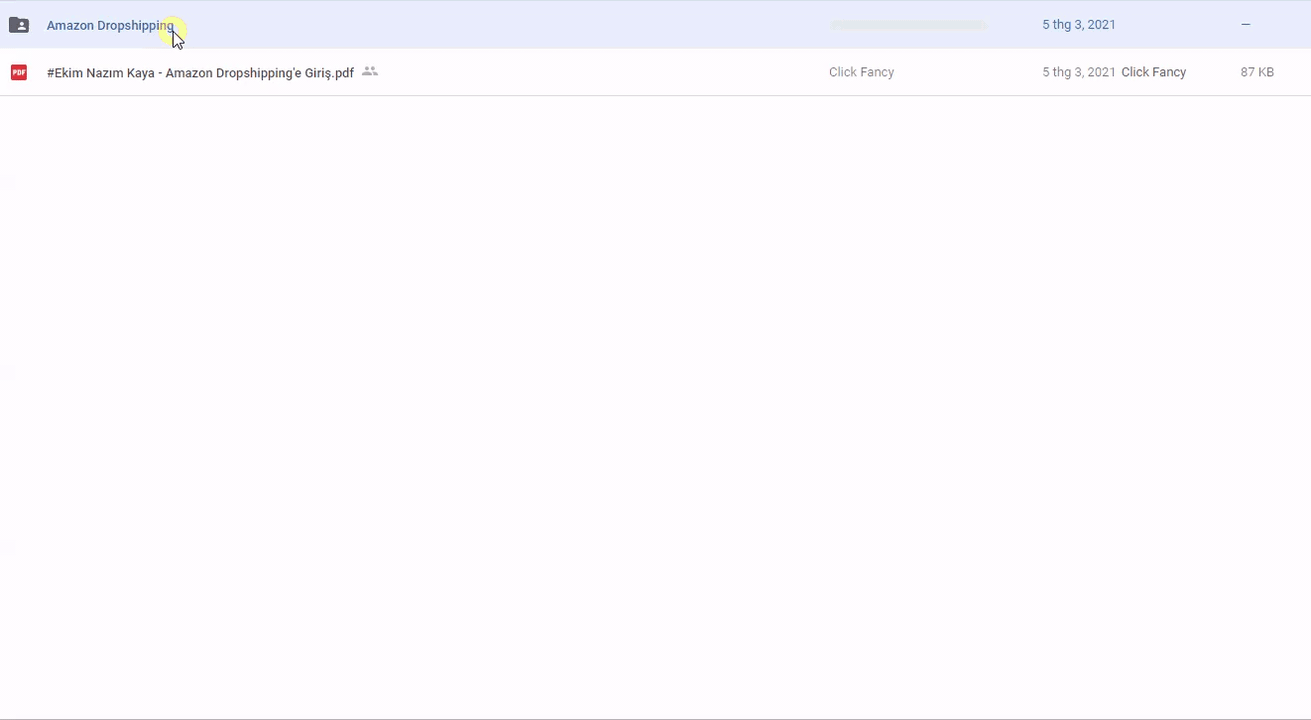
Task: Click the dash size value in the folder row
Action: click(1245, 25)
